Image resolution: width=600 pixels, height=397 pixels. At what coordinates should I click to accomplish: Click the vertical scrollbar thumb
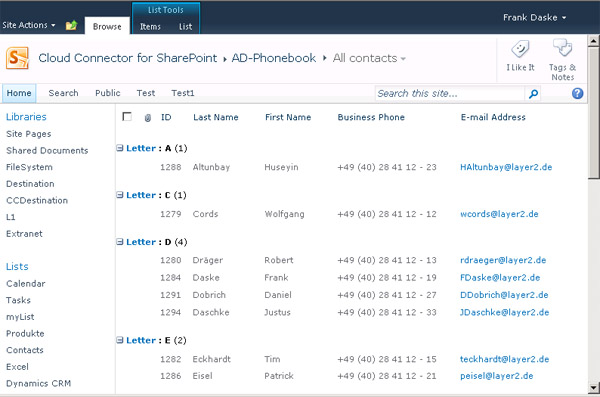[x=593, y=113]
